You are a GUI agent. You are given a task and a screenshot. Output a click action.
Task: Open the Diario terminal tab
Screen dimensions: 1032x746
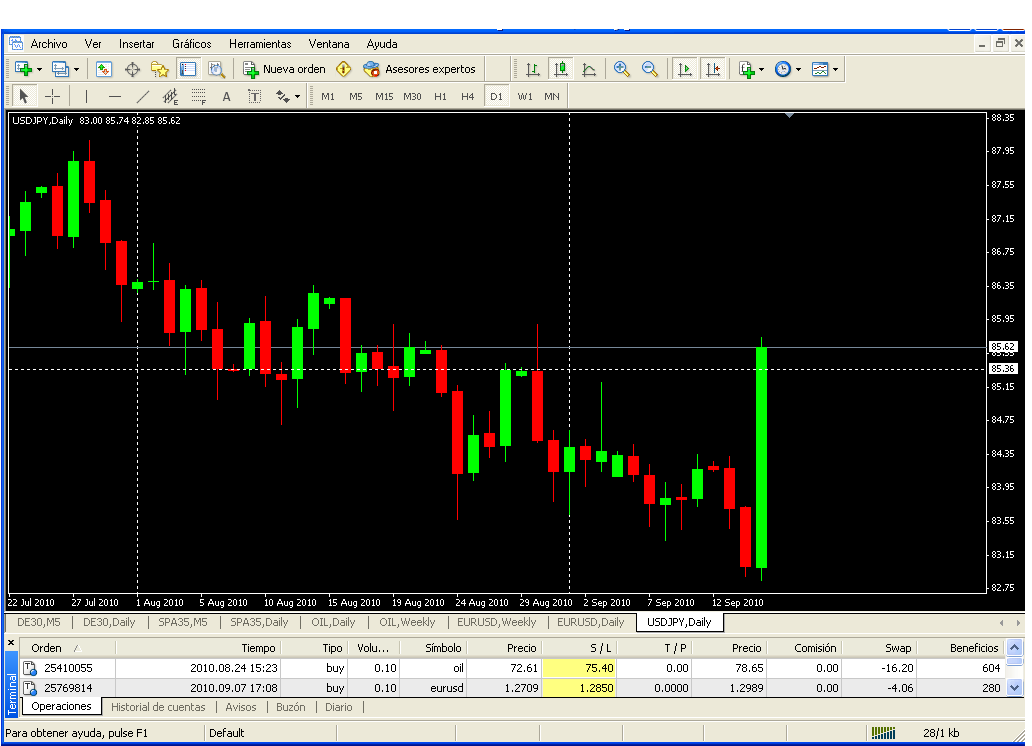(338, 707)
